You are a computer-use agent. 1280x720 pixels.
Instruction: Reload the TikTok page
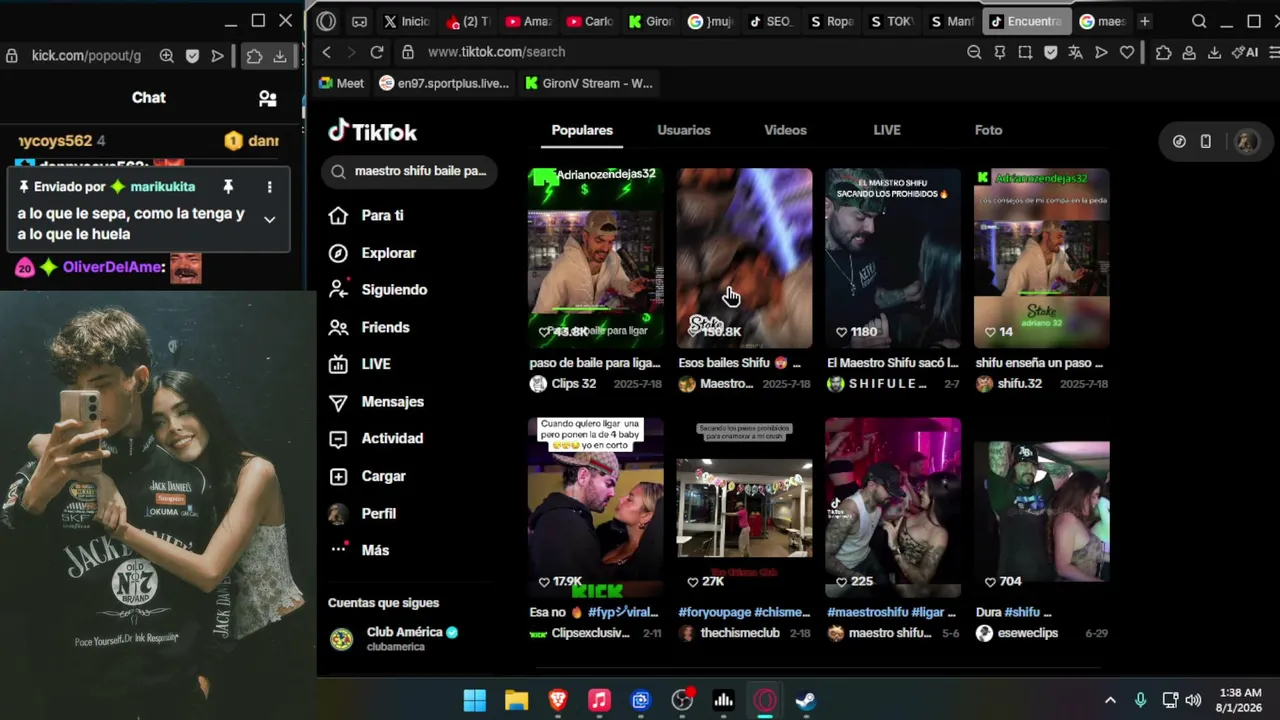click(x=377, y=52)
